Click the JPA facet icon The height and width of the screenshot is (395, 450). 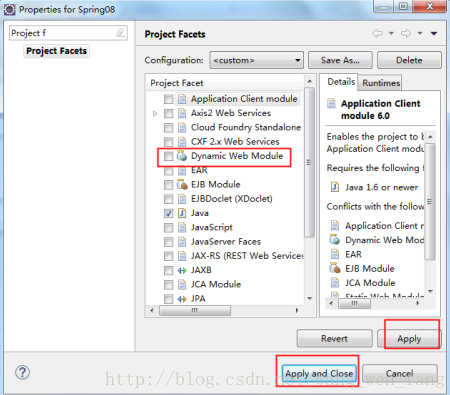coord(182,299)
